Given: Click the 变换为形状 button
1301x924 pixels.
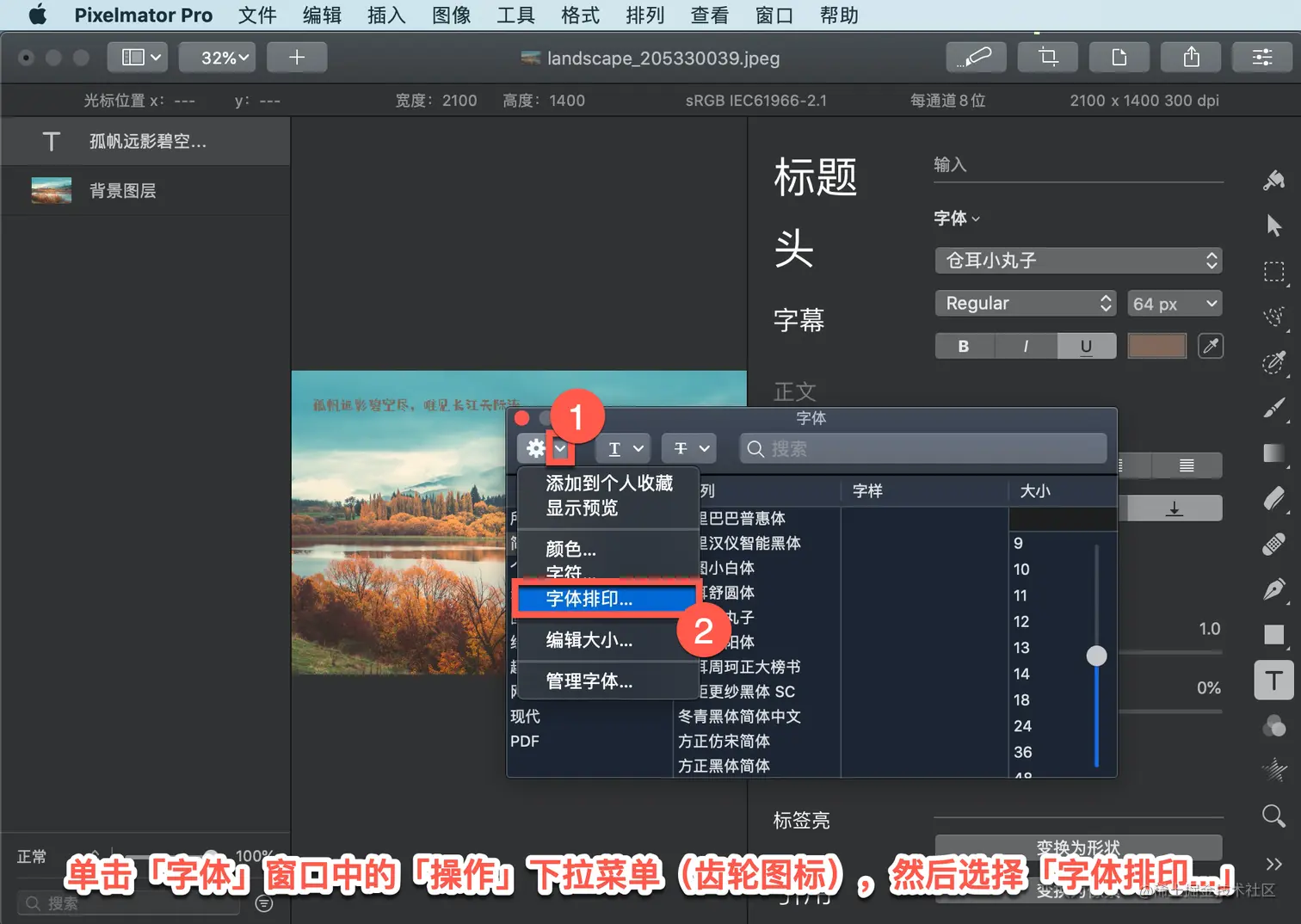Looking at the screenshot, I should [x=1078, y=847].
